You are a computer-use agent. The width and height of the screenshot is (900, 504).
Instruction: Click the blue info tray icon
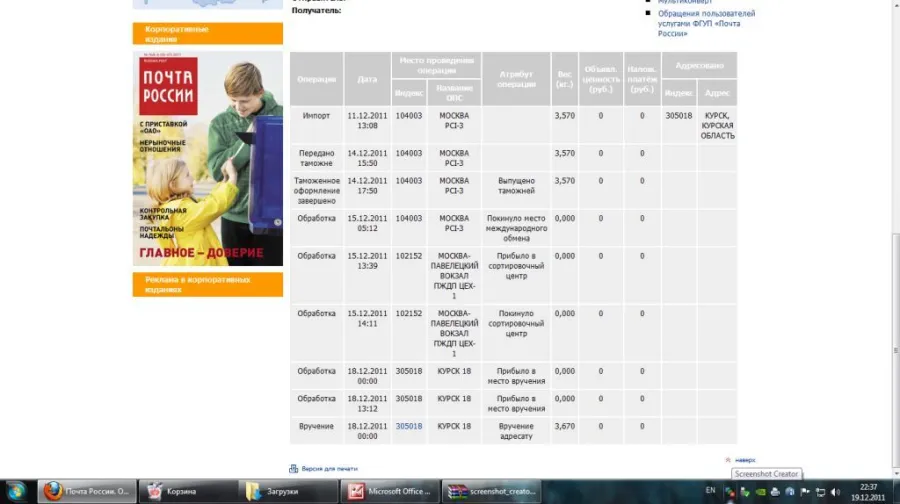click(790, 492)
